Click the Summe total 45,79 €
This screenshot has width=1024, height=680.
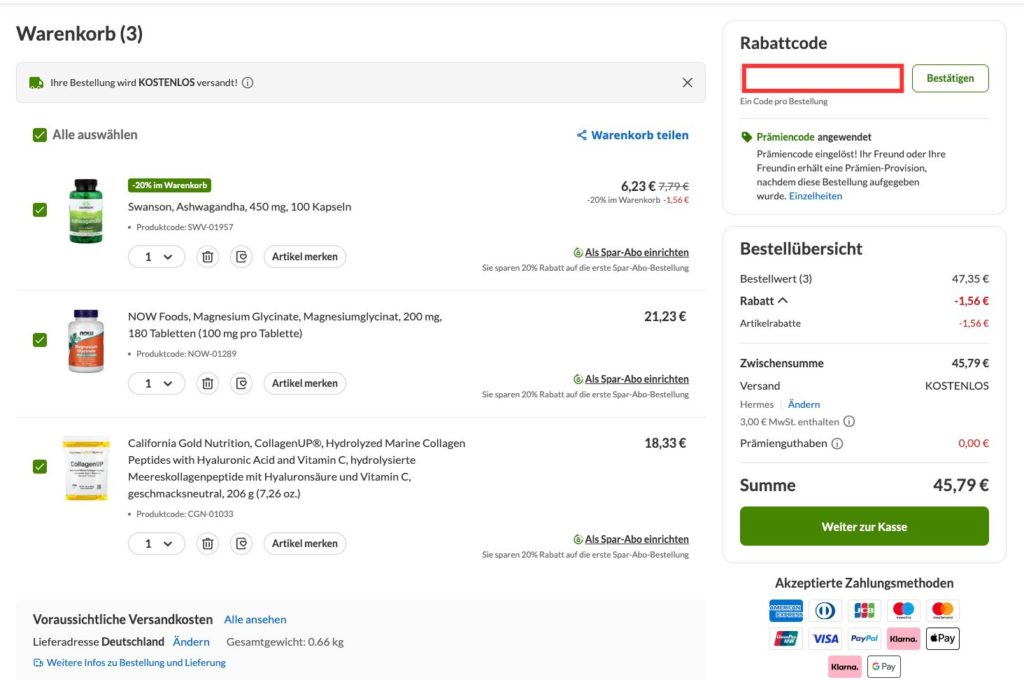click(961, 485)
